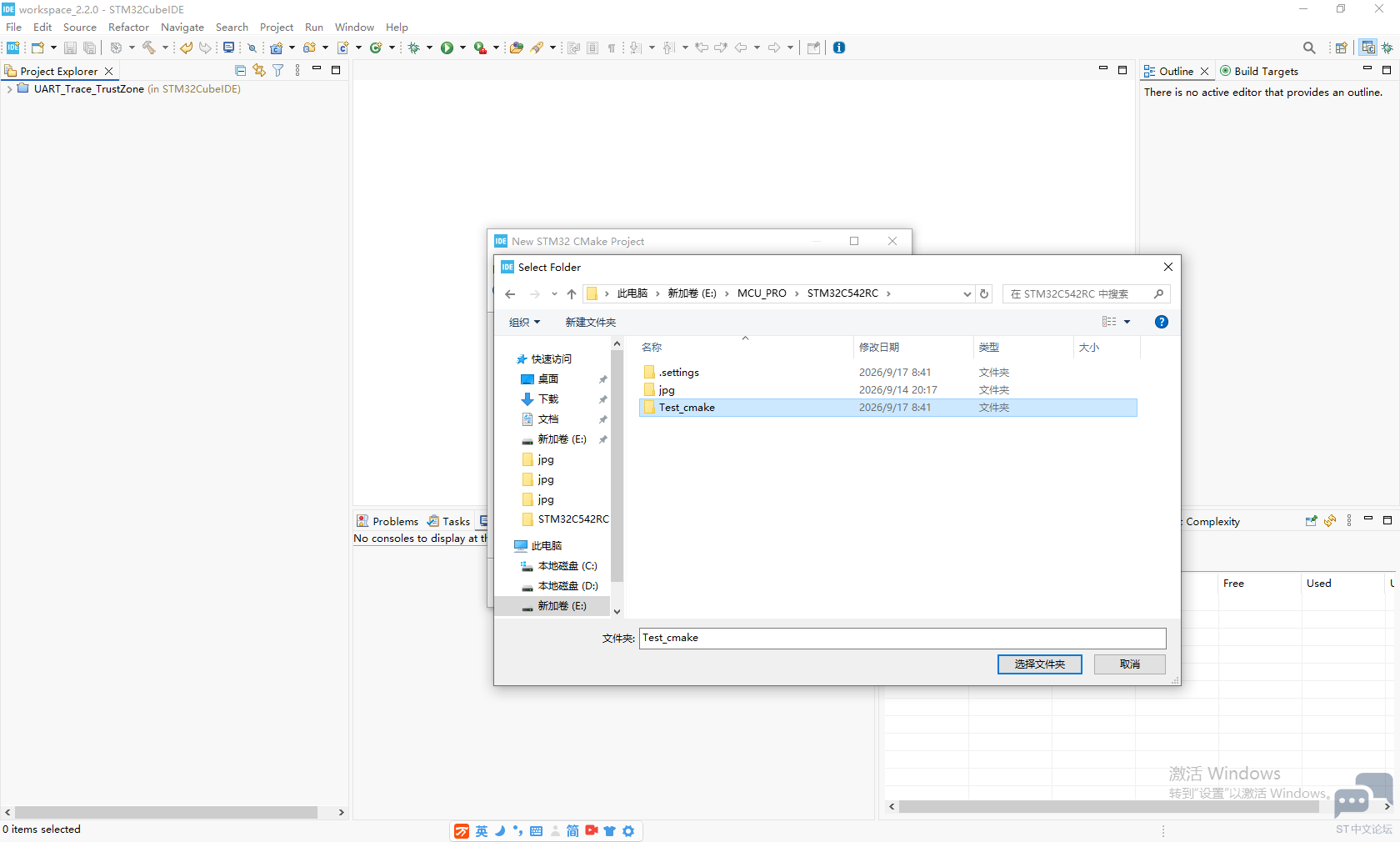Image resolution: width=1400 pixels, height=842 pixels.
Task: Click 新建文件夹 in the dialog toolbar
Action: (590, 322)
